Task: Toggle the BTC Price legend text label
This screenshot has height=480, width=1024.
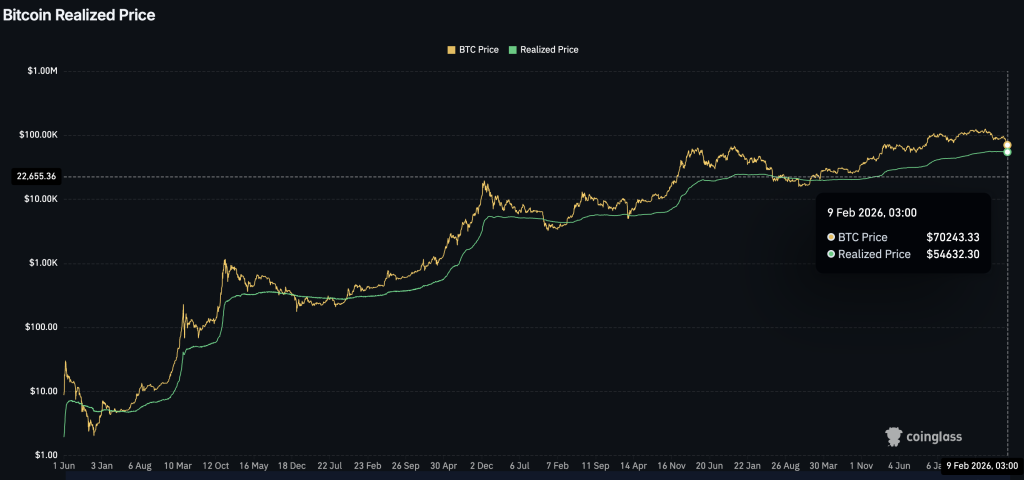Action: click(x=477, y=49)
